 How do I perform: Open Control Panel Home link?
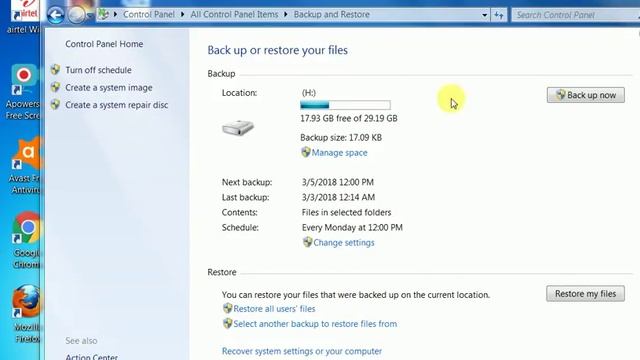(104, 44)
